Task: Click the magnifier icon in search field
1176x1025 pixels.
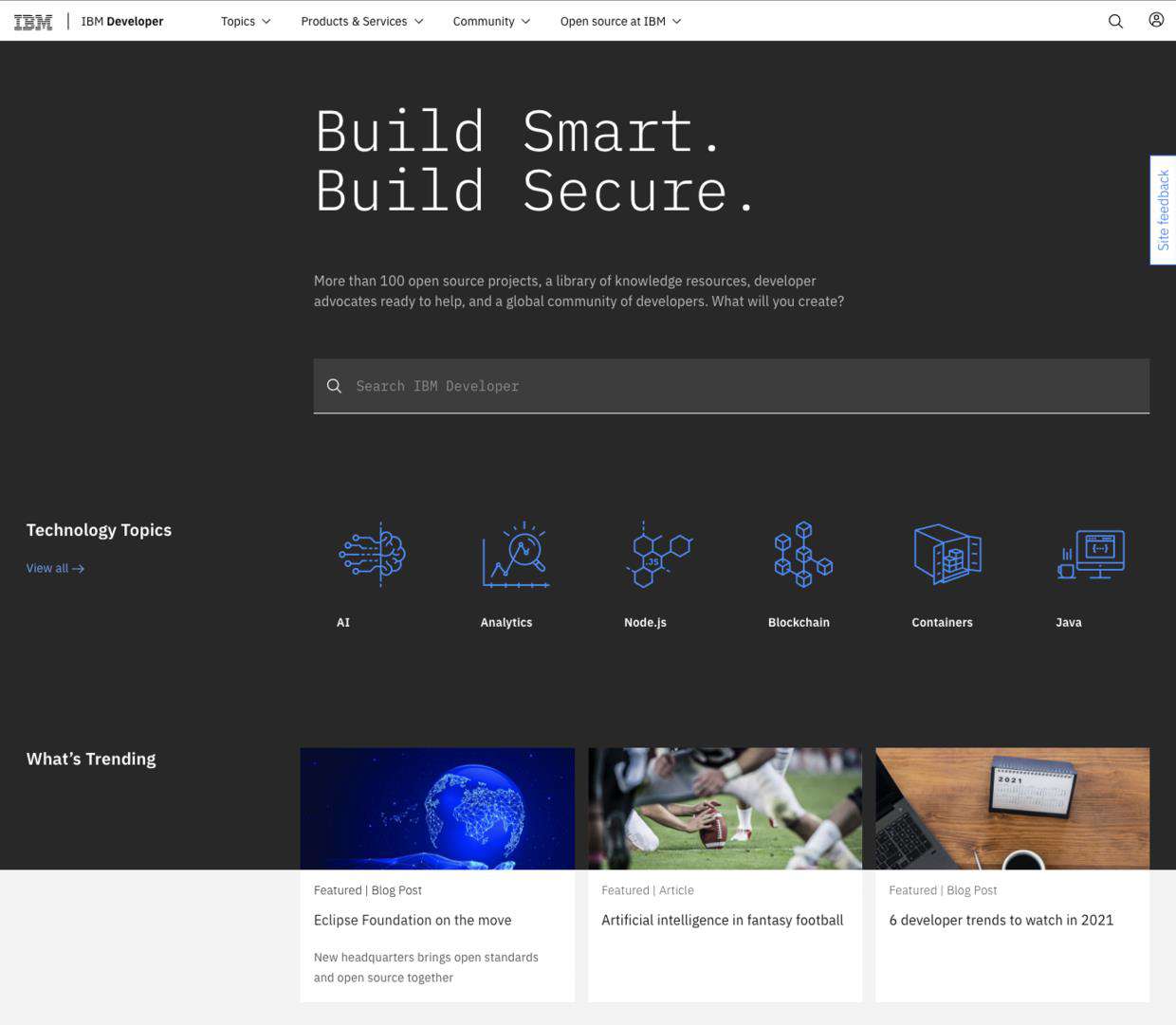Action: [334, 386]
